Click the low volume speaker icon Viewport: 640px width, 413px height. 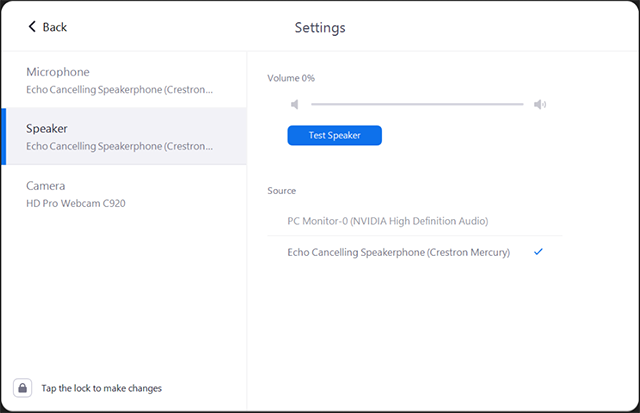click(x=295, y=104)
